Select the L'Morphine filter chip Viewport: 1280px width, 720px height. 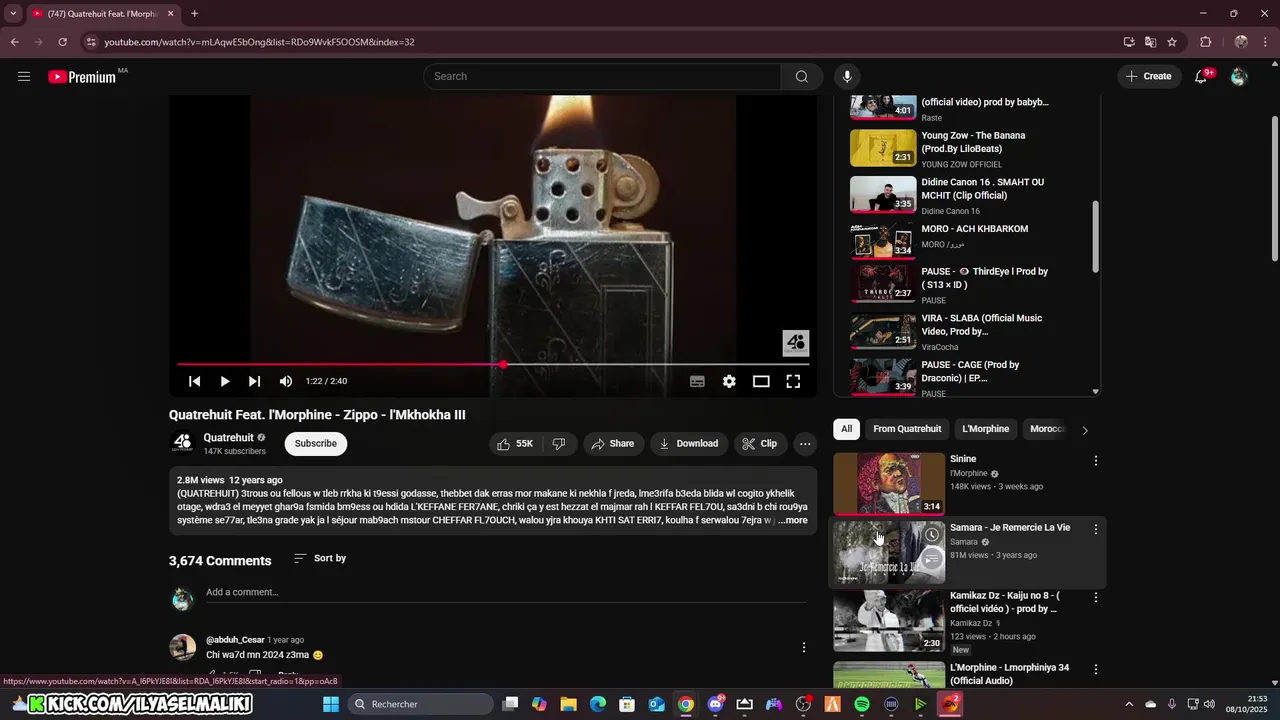[985, 429]
